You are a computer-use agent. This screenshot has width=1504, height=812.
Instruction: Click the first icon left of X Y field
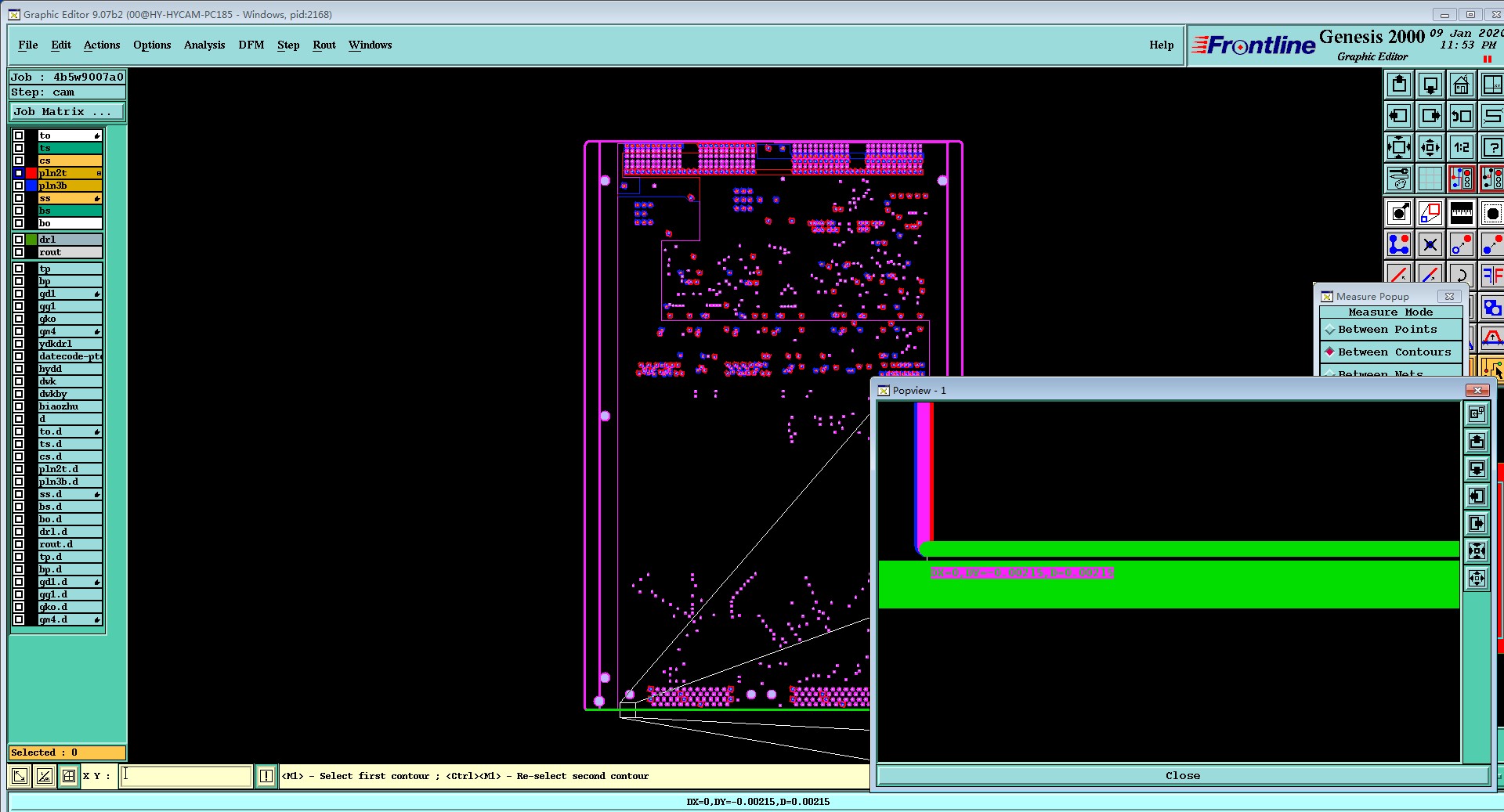point(20,776)
